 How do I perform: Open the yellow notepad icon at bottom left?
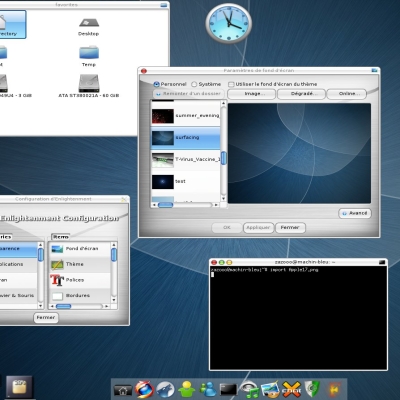click(x=19, y=387)
